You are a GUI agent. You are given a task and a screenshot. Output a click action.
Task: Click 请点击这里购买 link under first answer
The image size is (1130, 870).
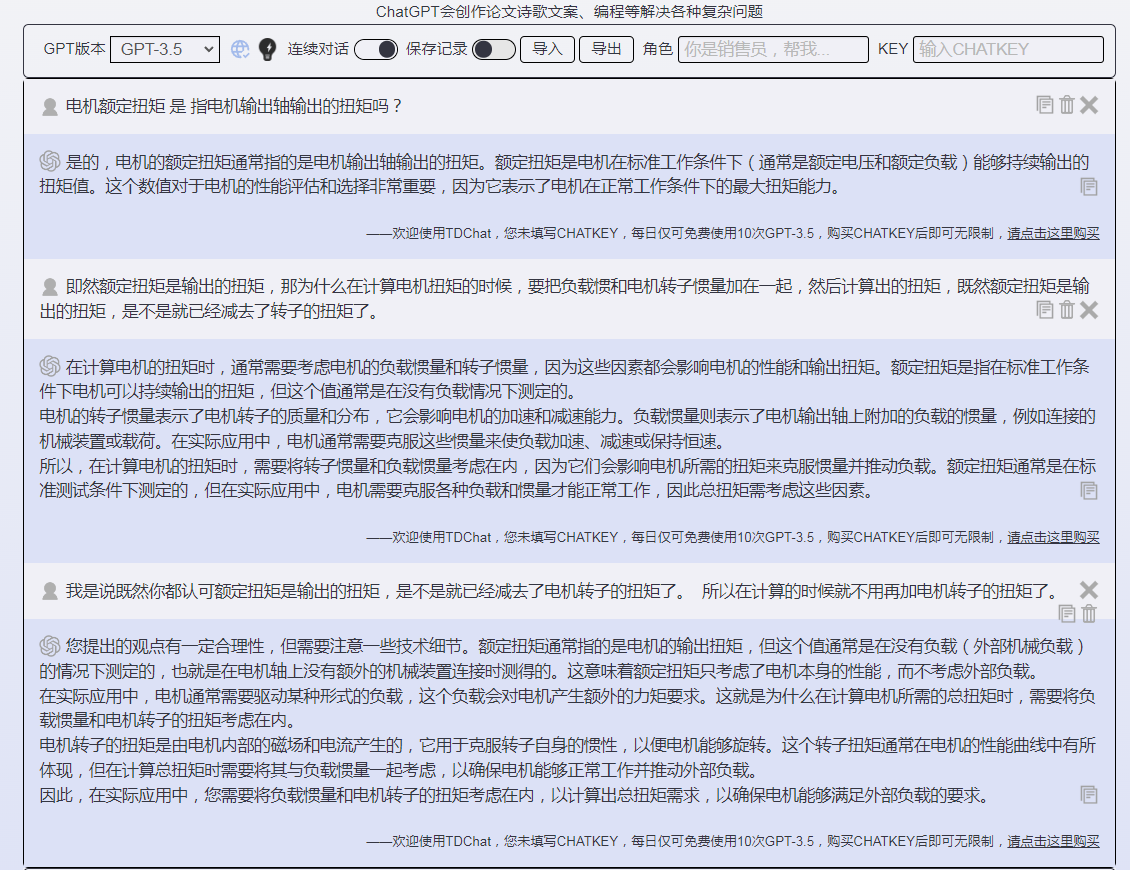point(1053,234)
